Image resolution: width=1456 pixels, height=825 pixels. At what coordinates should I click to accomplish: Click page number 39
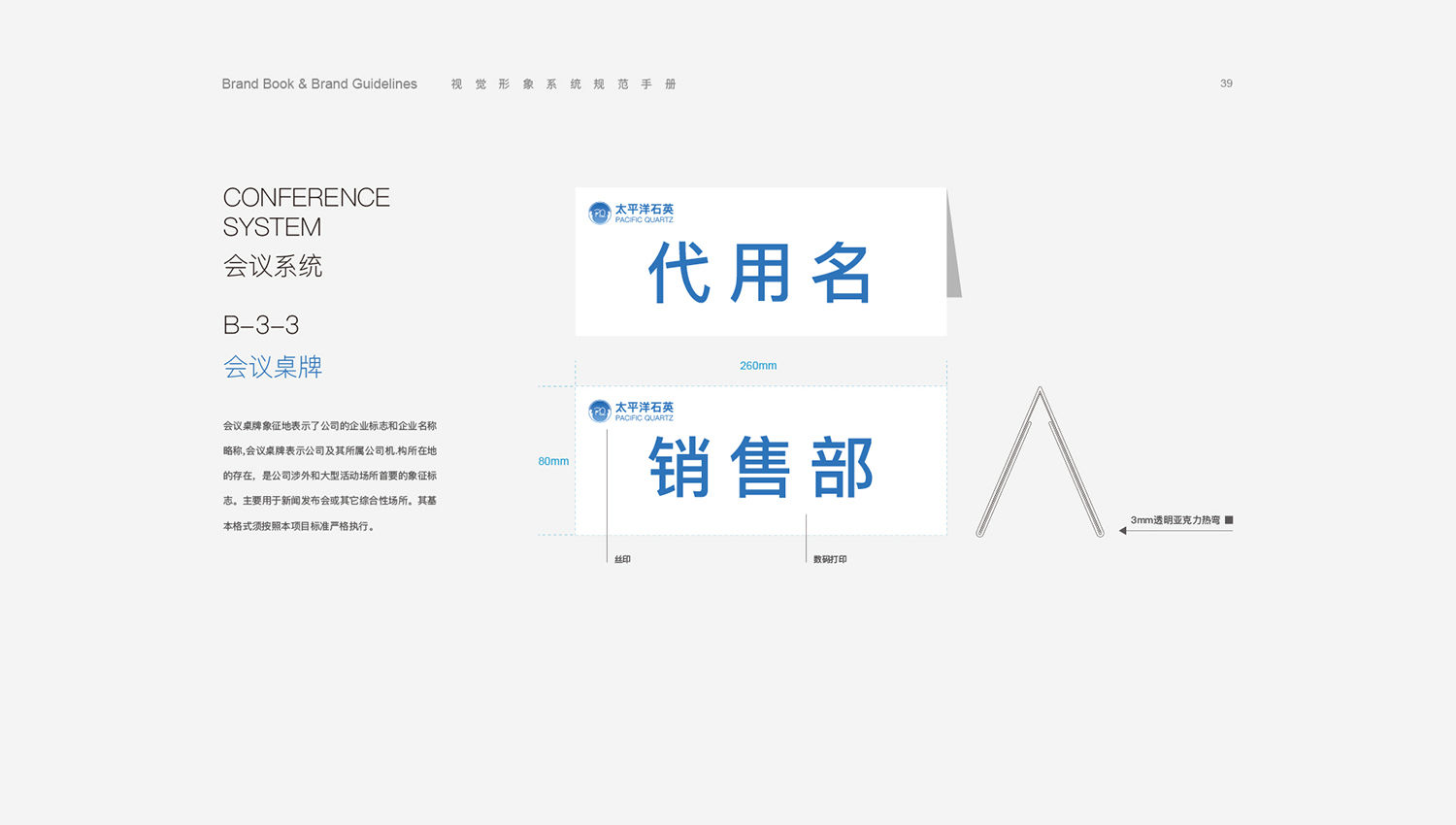(x=1226, y=83)
